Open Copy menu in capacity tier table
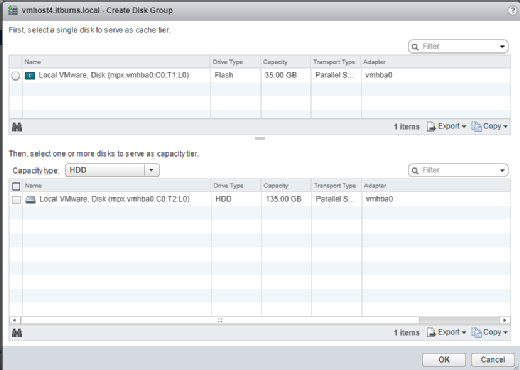This screenshot has height=370, width=520. coord(489,332)
